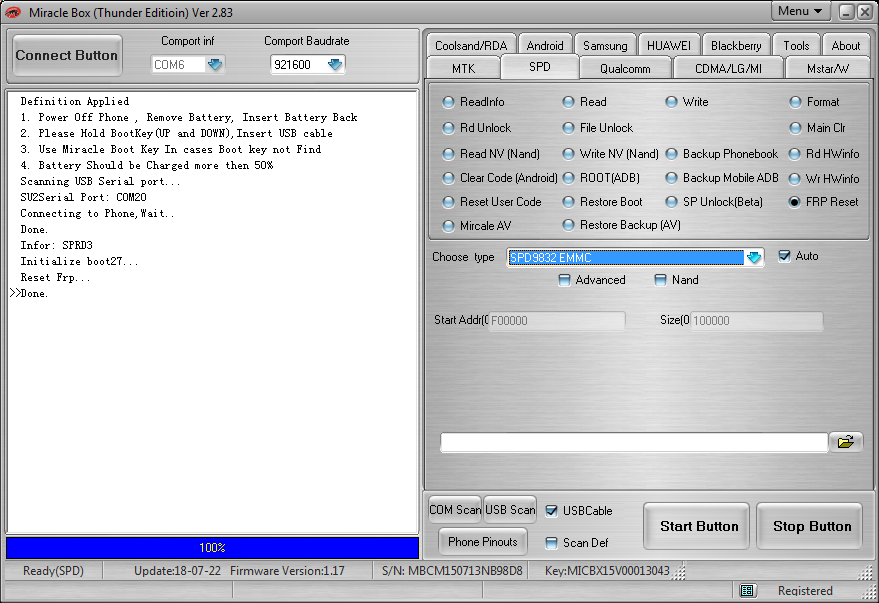Image resolution: width=879 pixels, height=603 pixels.
Task: Click the '>>Done.' log line
Action: click(x=29, y=293)
